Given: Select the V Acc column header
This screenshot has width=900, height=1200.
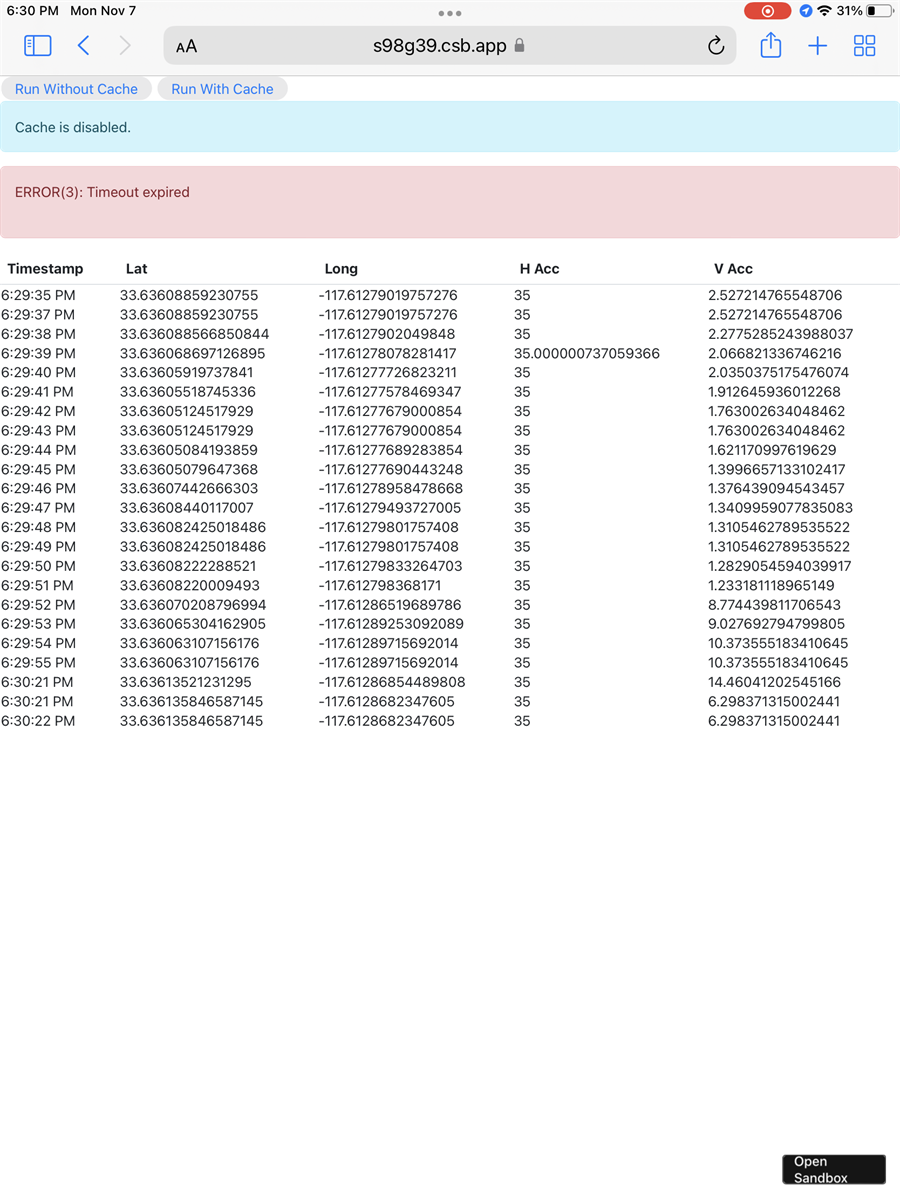Looking at the screenshot, I should 733,269.
